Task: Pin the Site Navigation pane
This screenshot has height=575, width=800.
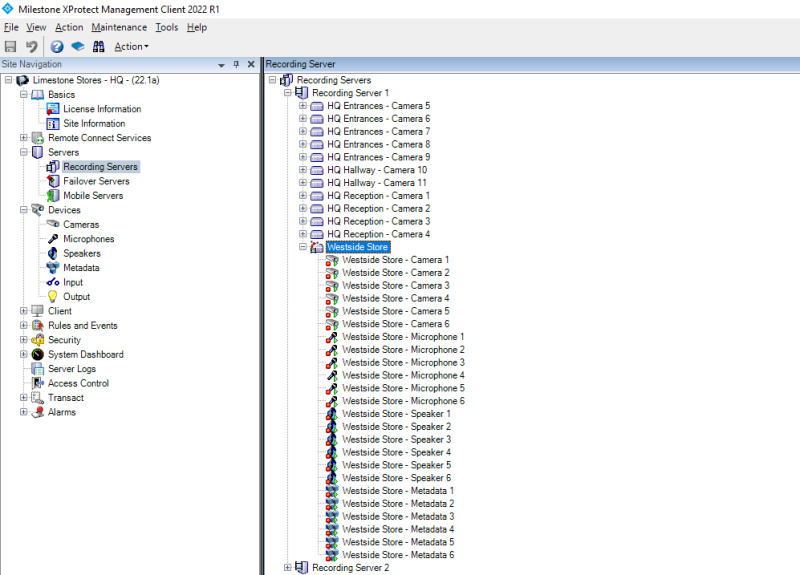Action: pyautogui.click(x=236, y=64)
